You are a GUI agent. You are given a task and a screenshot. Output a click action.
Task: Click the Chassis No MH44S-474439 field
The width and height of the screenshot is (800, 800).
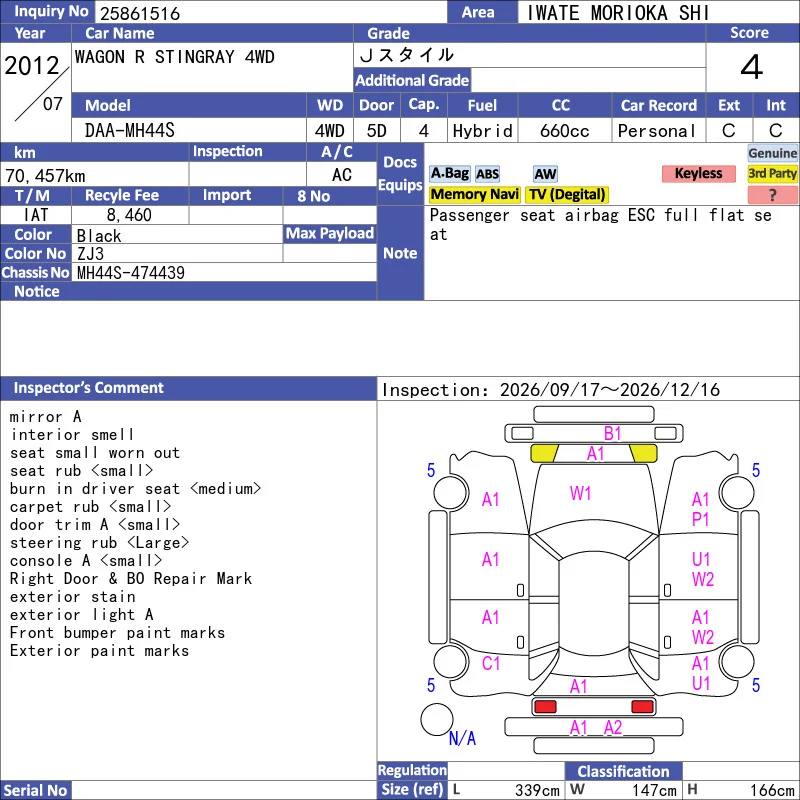pos(224,272)
